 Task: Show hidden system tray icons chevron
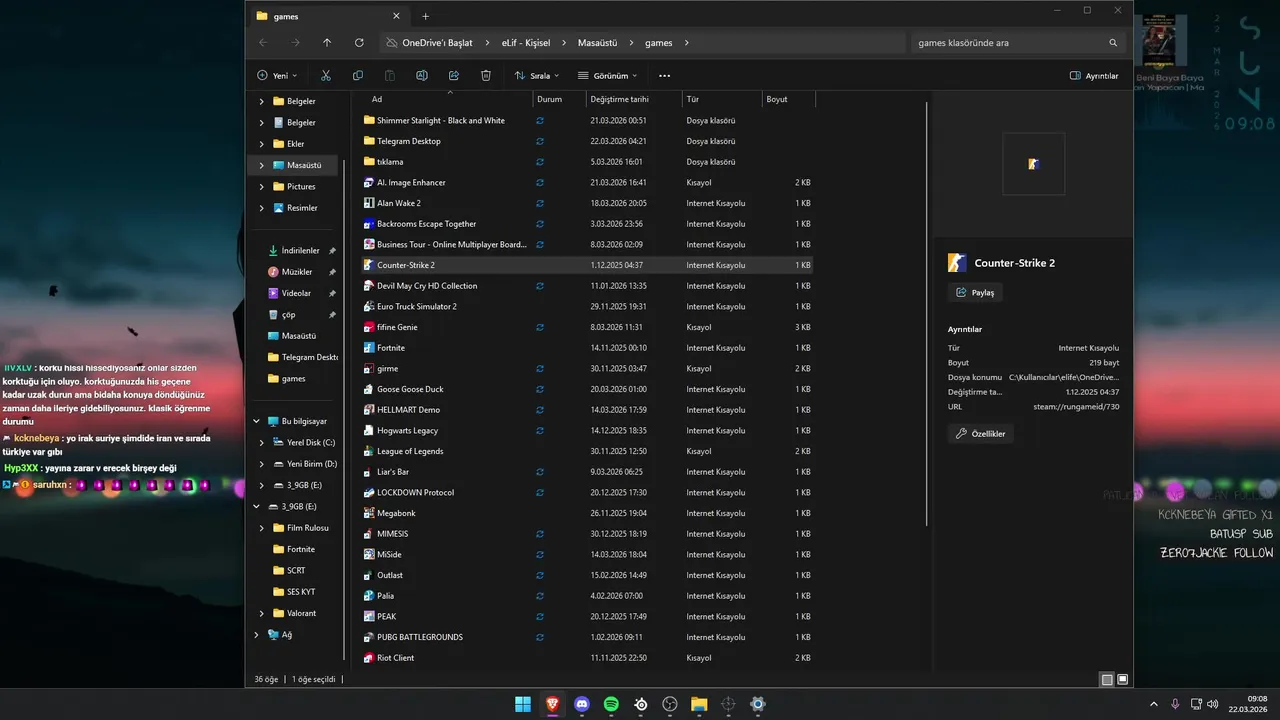[x=1153, y=704]
